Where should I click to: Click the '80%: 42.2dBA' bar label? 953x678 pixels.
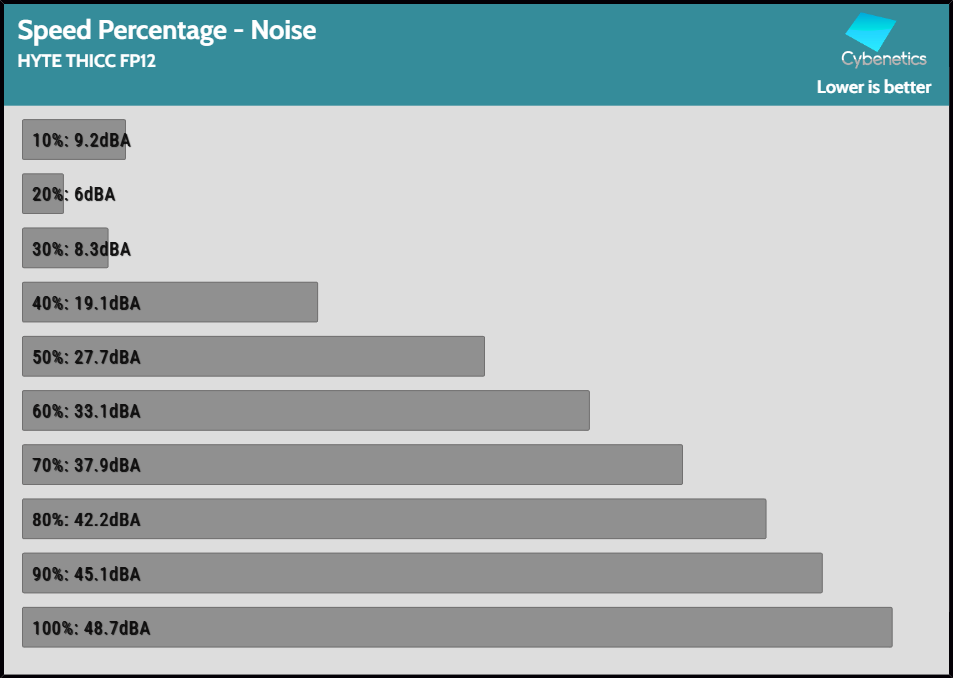pyautogui.click(x=86, y=520)
